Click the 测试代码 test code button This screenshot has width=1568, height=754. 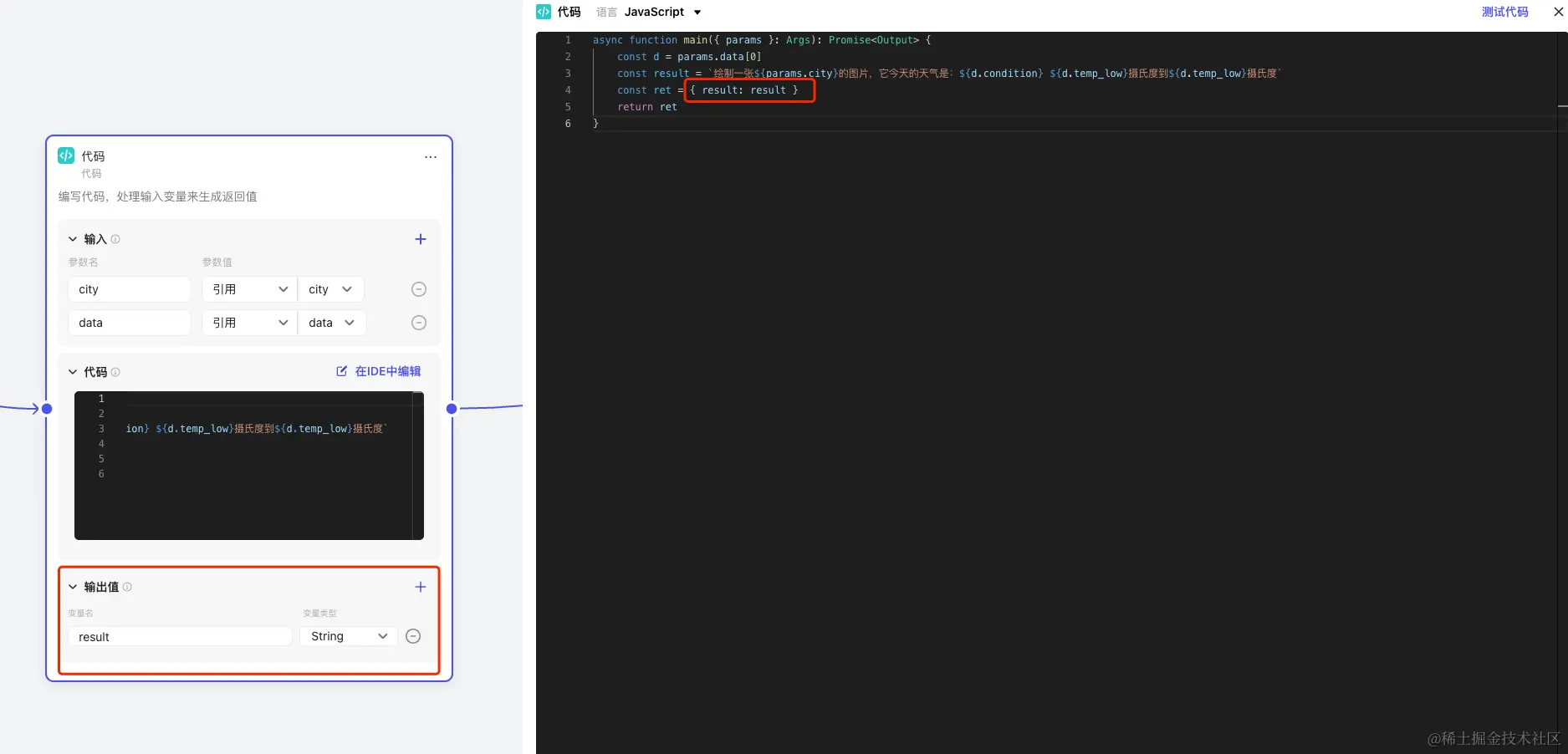pos(1504,12)
